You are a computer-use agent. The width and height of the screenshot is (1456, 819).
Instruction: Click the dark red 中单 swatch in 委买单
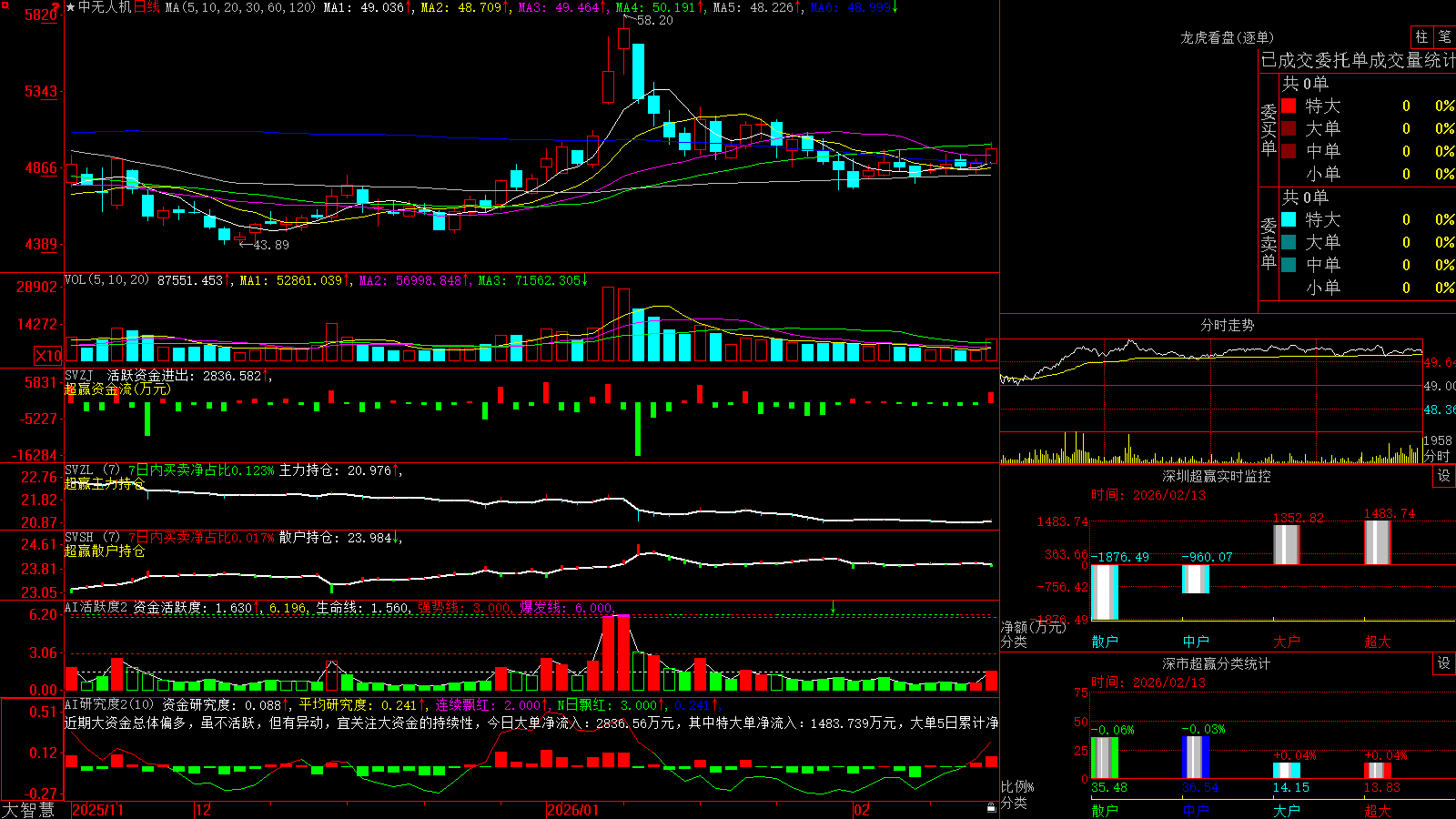tap(1289, 151)
